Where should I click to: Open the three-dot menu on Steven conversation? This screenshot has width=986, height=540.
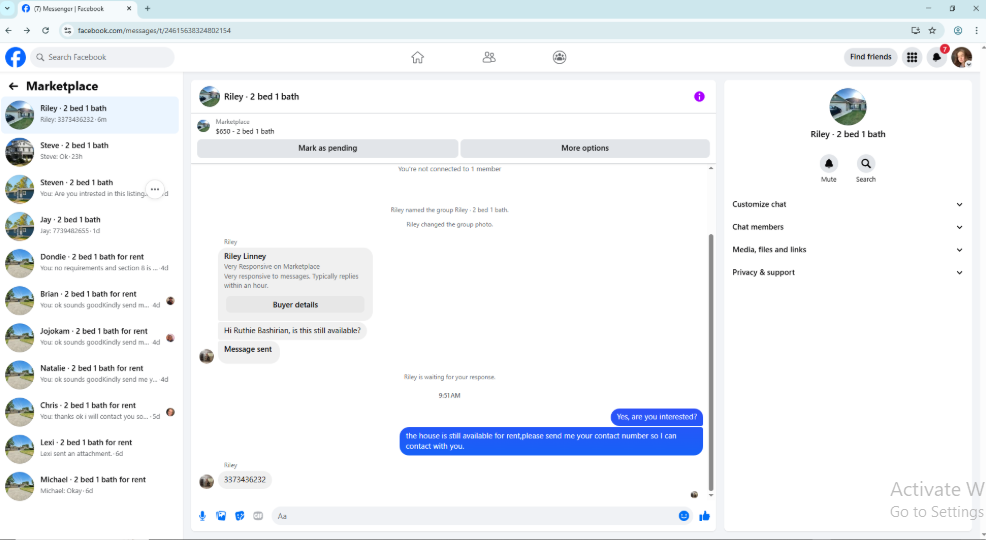(155, 189)
